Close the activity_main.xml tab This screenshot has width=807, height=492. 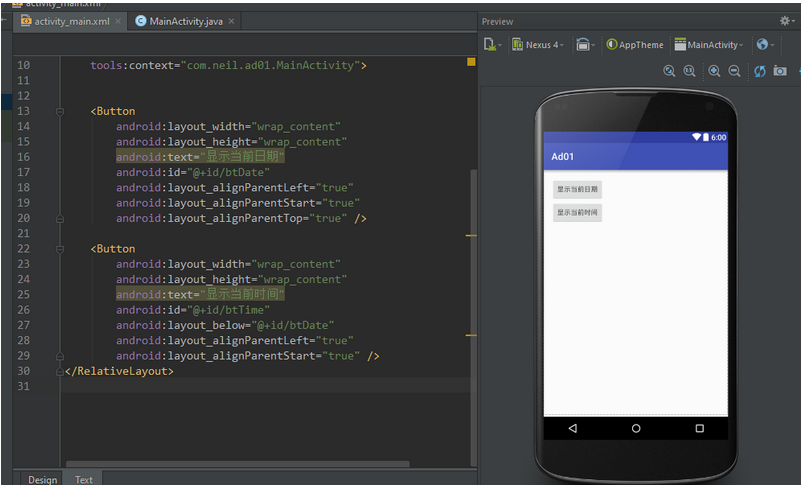coord(119,21)
